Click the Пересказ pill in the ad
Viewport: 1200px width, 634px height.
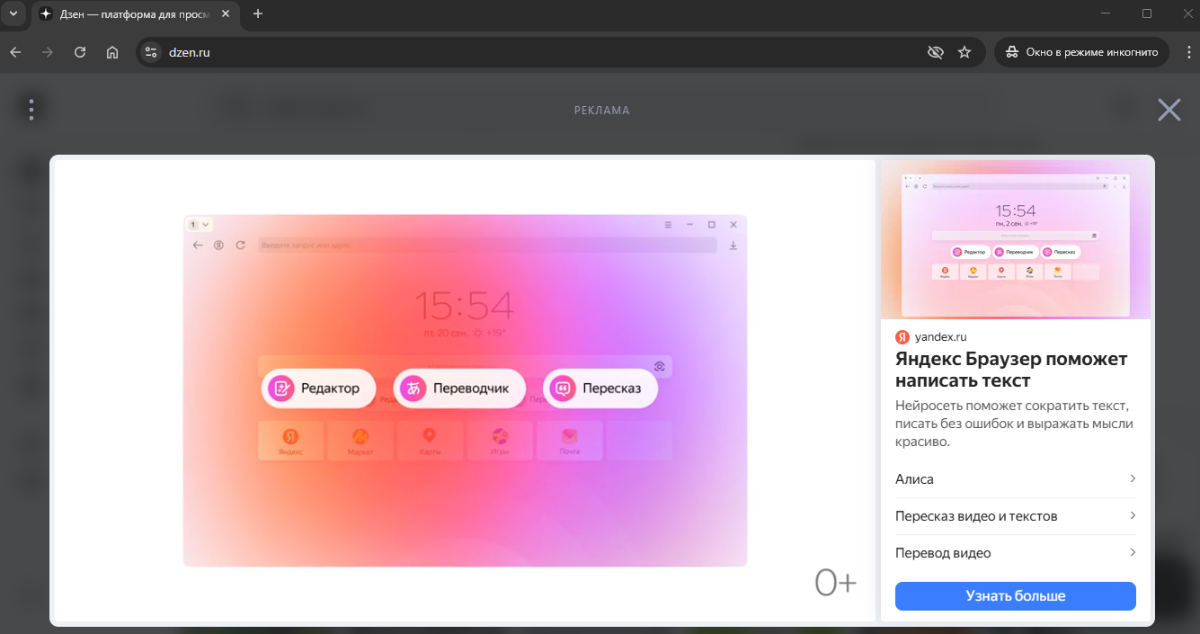[x=600, y=388]
